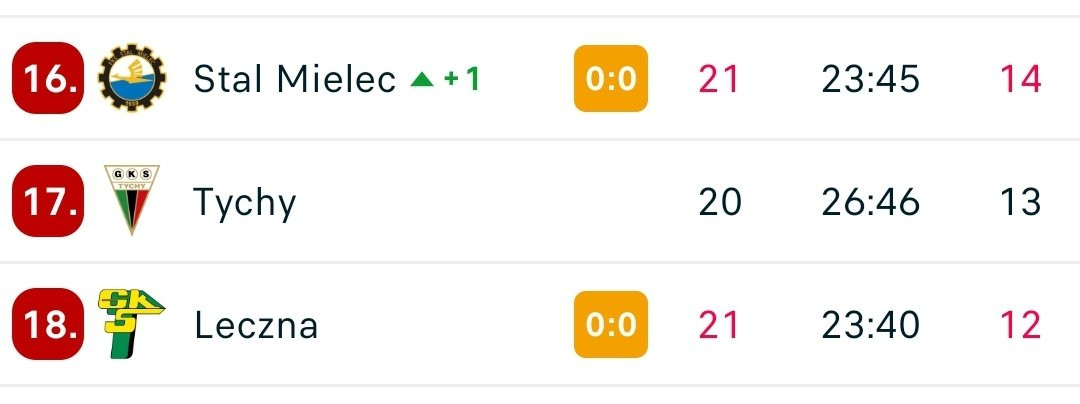
Task: Select the red 17. position badge
Action: tap(48, 201)
